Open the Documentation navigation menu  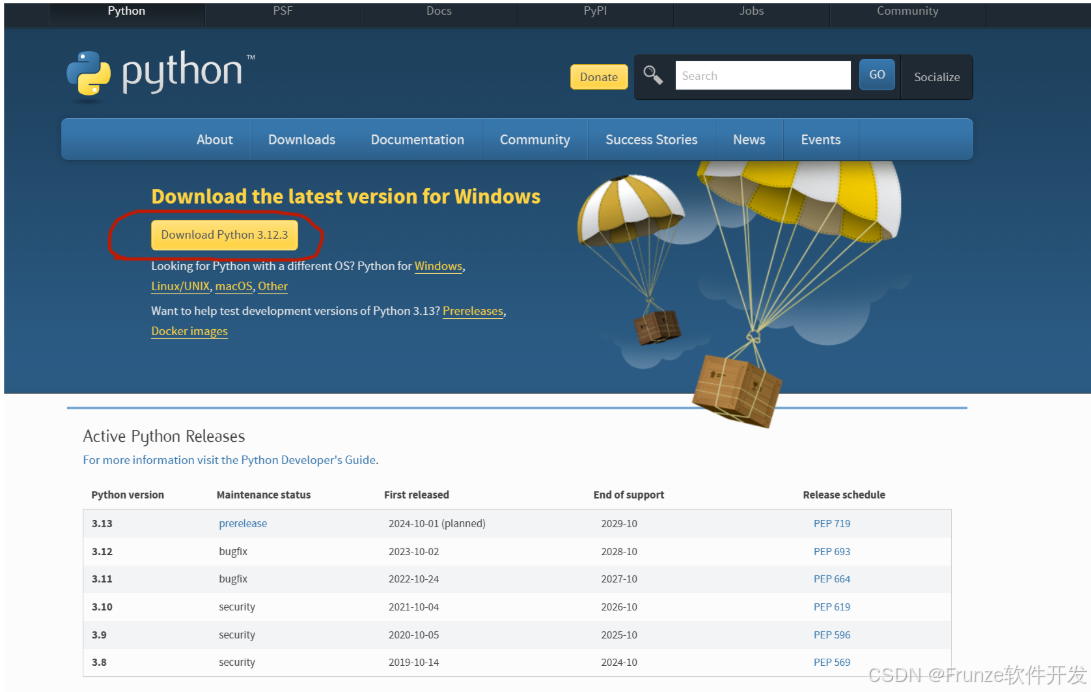pyautogui.click(x=417, y=140)
